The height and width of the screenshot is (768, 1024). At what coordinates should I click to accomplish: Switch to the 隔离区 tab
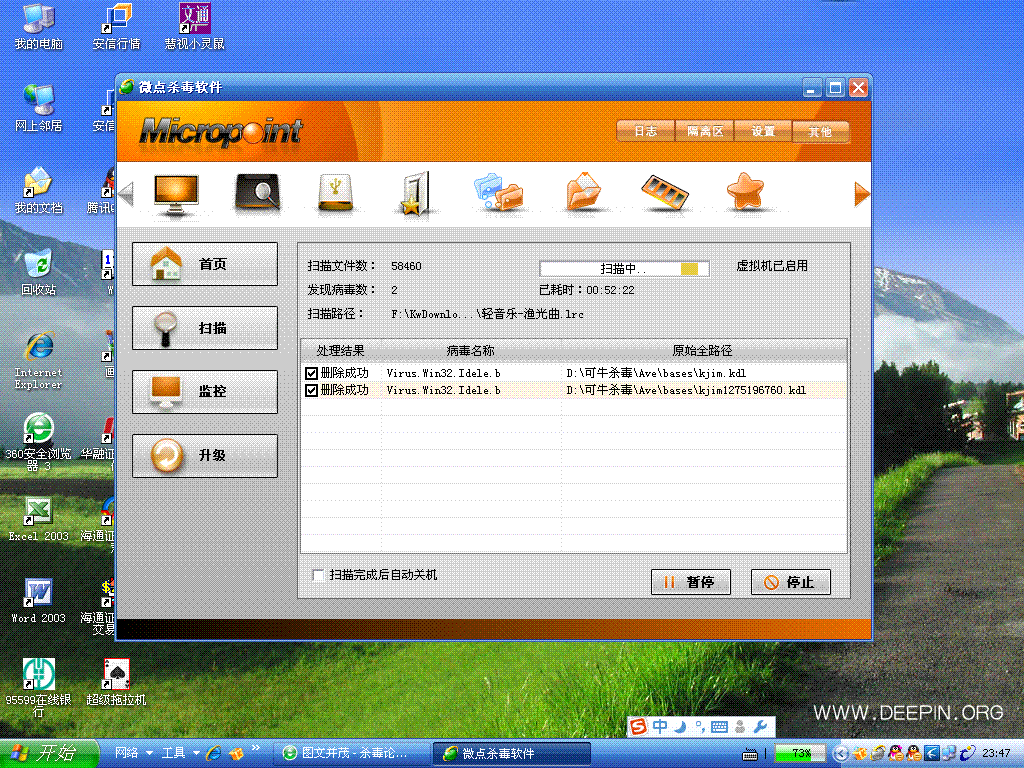[x=704, y=131]
